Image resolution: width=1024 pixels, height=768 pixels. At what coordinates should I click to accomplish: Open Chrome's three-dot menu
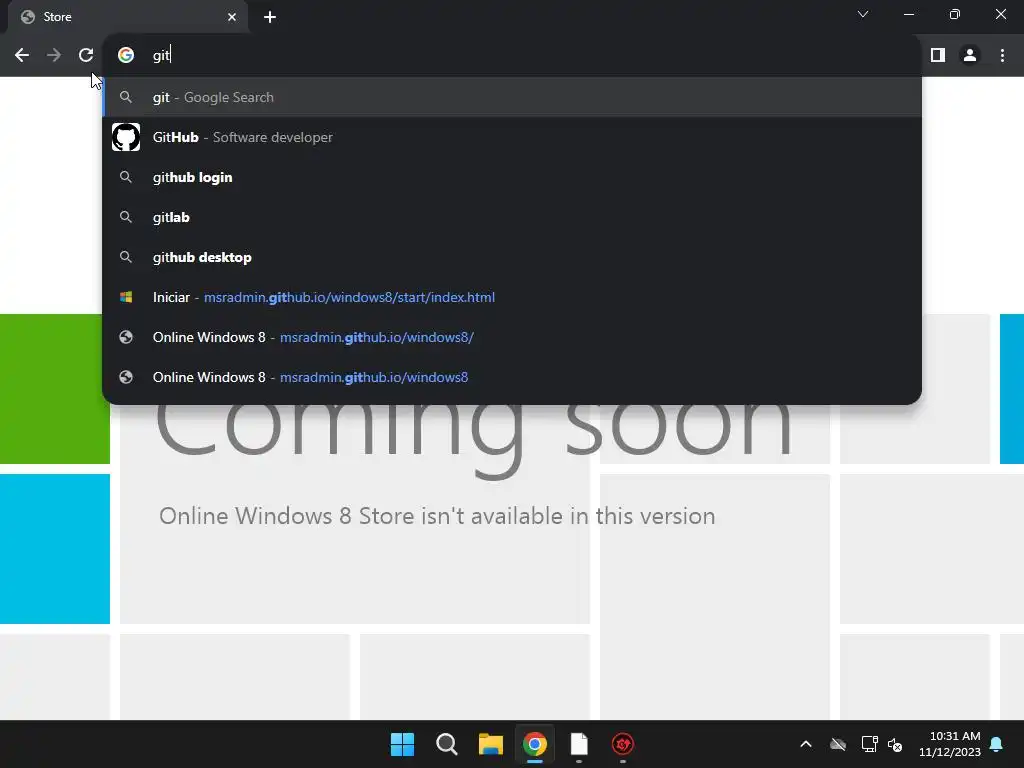point(1002,55)
